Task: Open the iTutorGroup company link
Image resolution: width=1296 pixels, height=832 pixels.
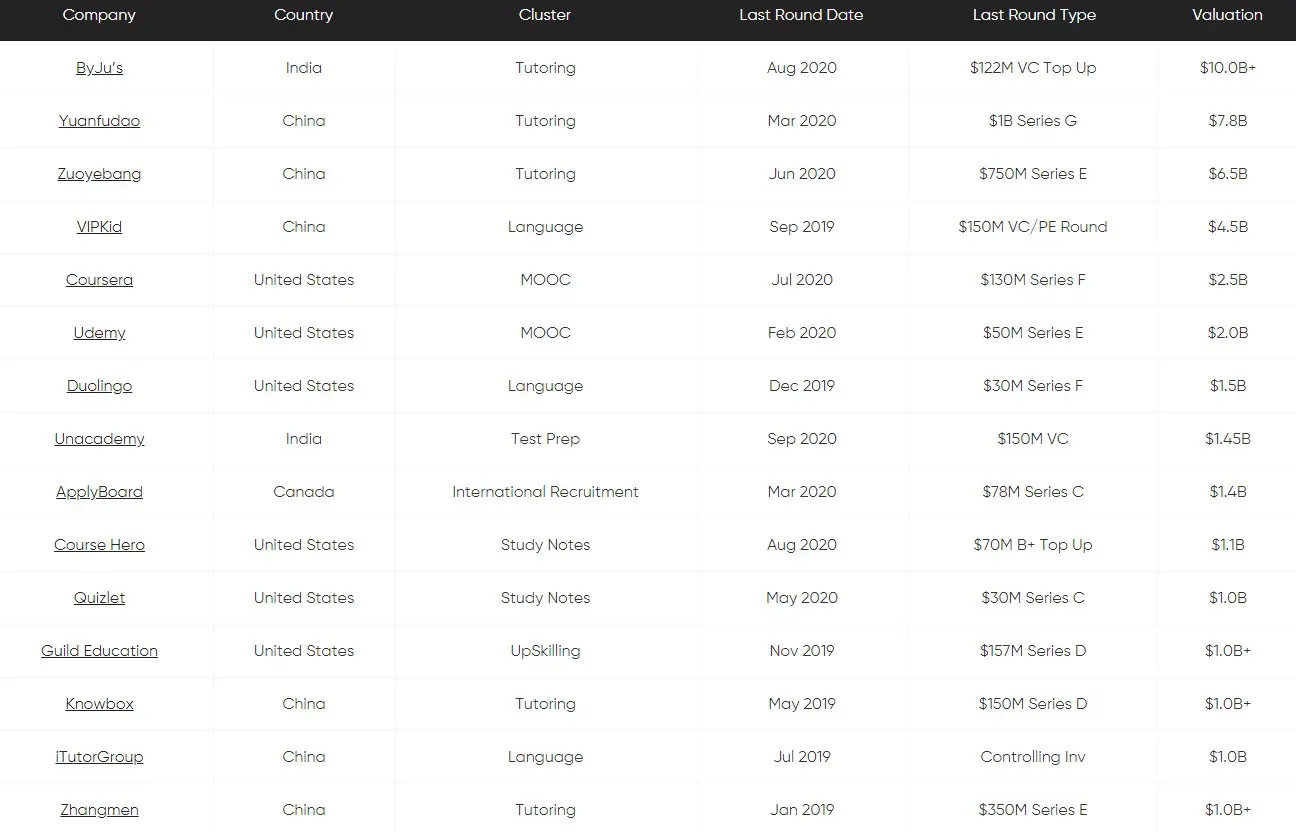Action: [x=99, y=757]
